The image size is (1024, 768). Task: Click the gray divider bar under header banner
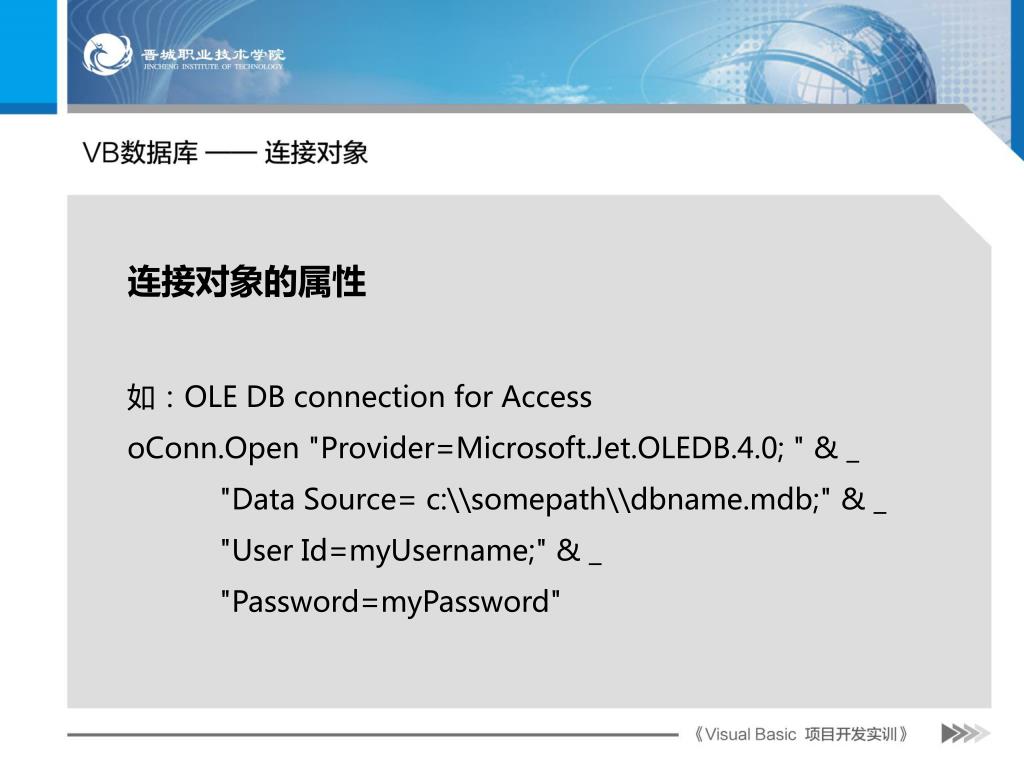click(520, 108)
